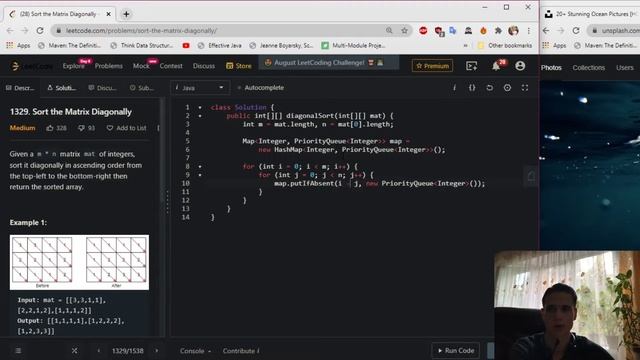Open Mock in LeetCode navbar
The width and height of the screenshot is (640, 360).
[141, 66]
